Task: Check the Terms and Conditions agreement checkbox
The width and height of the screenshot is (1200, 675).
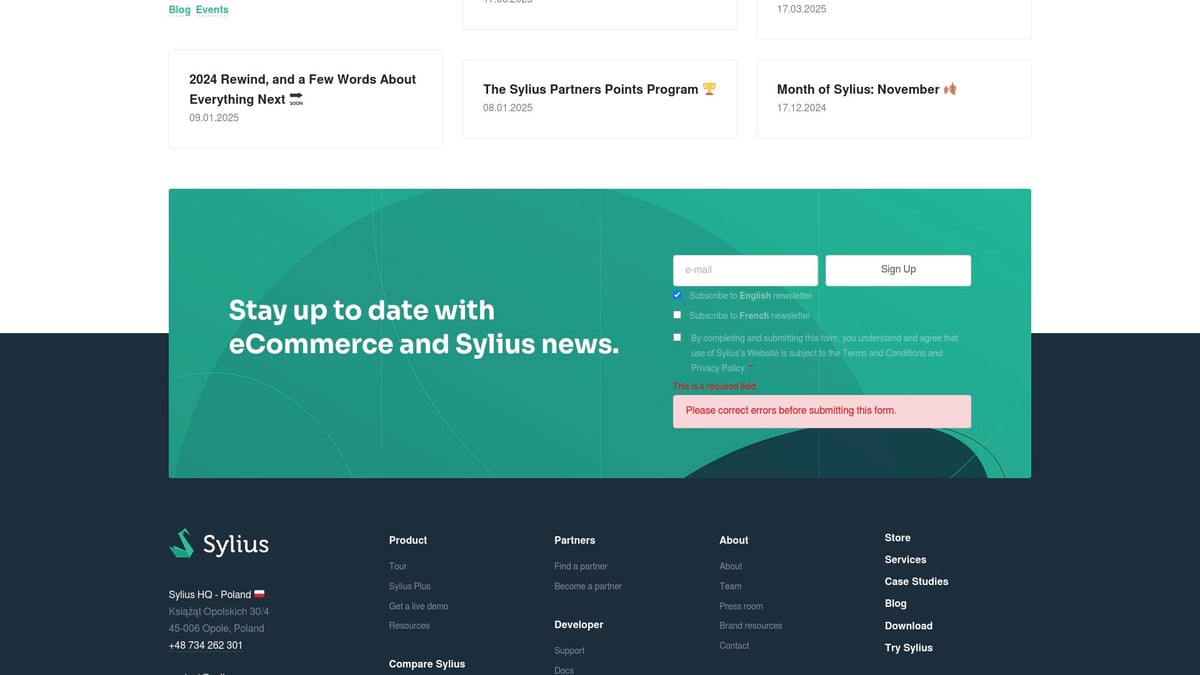Action: 677,338
